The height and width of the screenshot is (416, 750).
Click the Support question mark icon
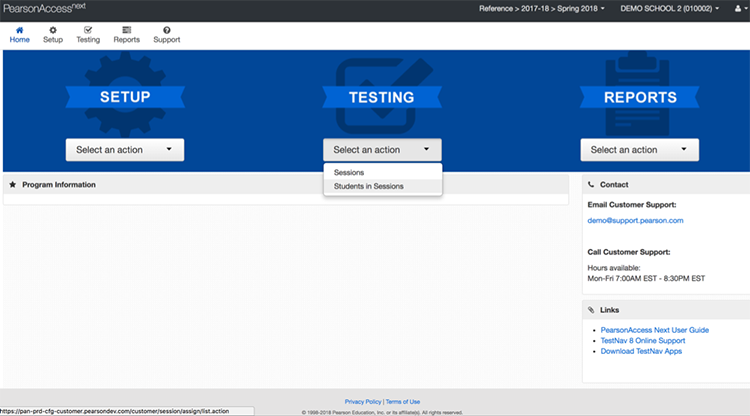coord(166,31)
